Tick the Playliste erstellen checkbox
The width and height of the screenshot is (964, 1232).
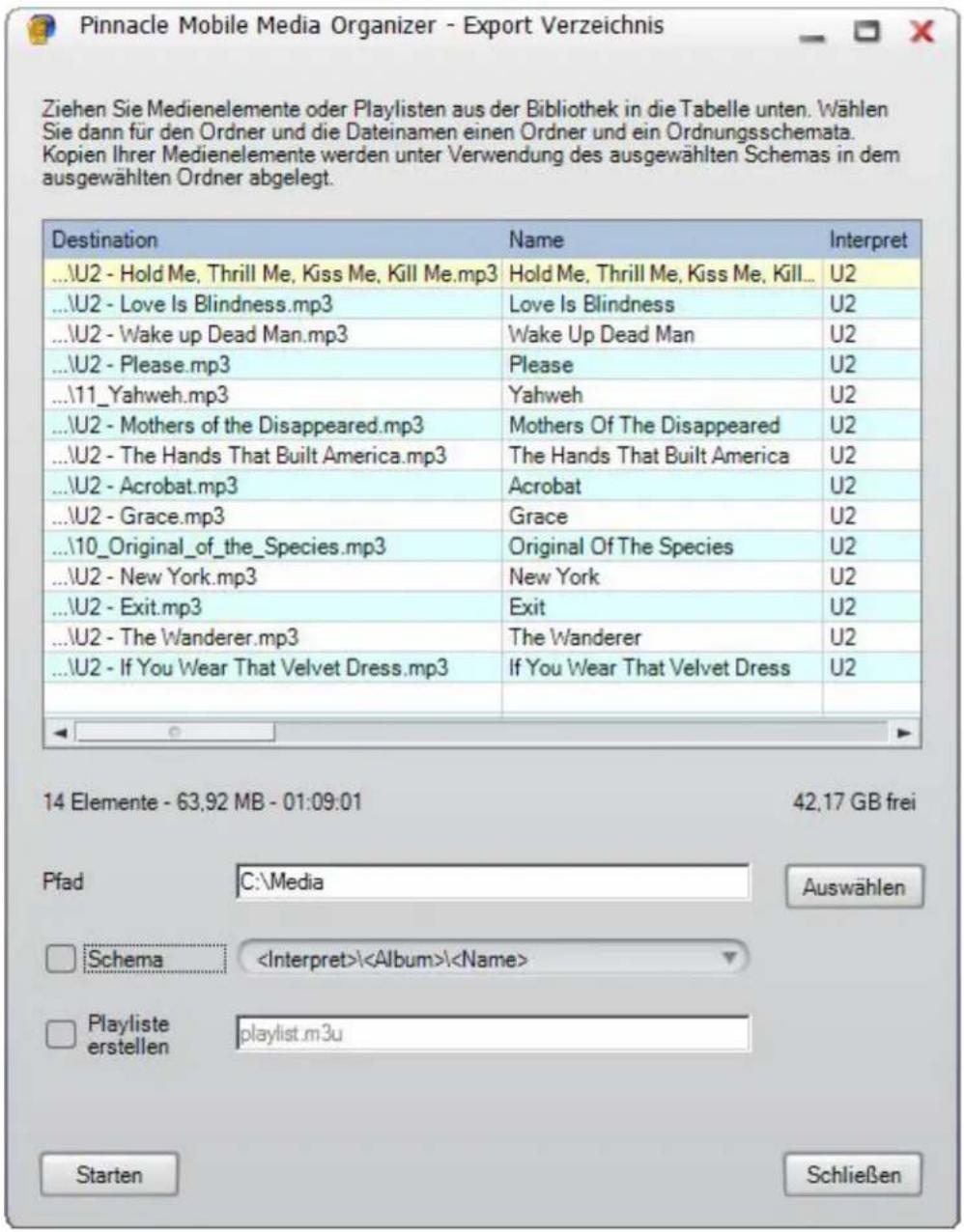[x=61, y=1034]
